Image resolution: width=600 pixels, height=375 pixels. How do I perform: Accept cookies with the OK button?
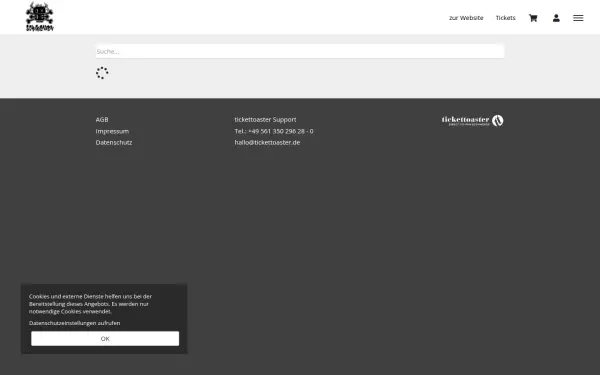[x=105, y=339]
